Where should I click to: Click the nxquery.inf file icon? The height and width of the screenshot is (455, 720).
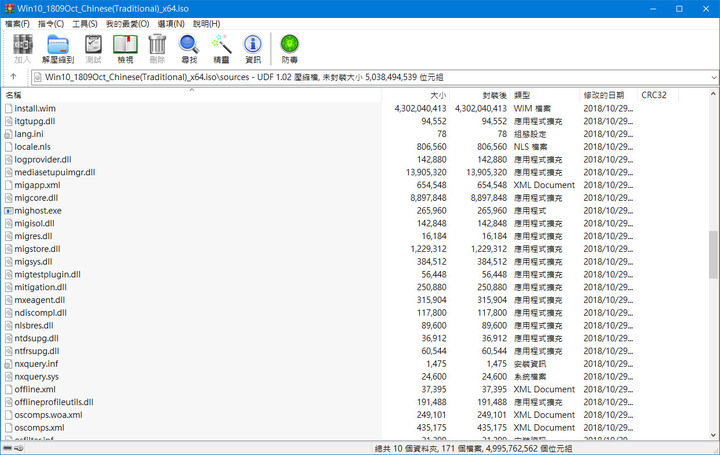coord(8,364)
